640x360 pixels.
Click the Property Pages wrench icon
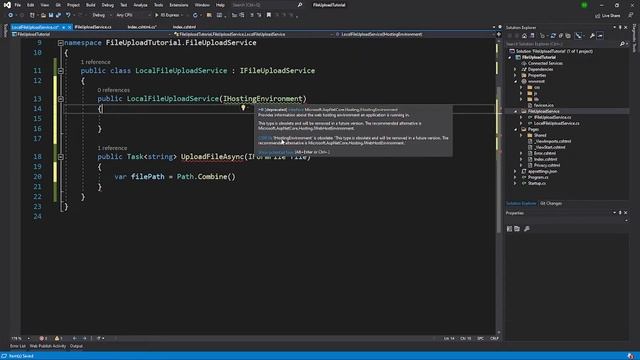pos(527,229)
